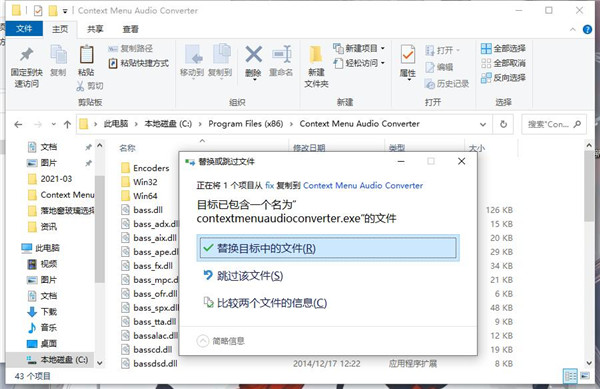Click Context Menu Audio Converter destination link
Screen dimensions: 600x389
(x=363, y=186)
